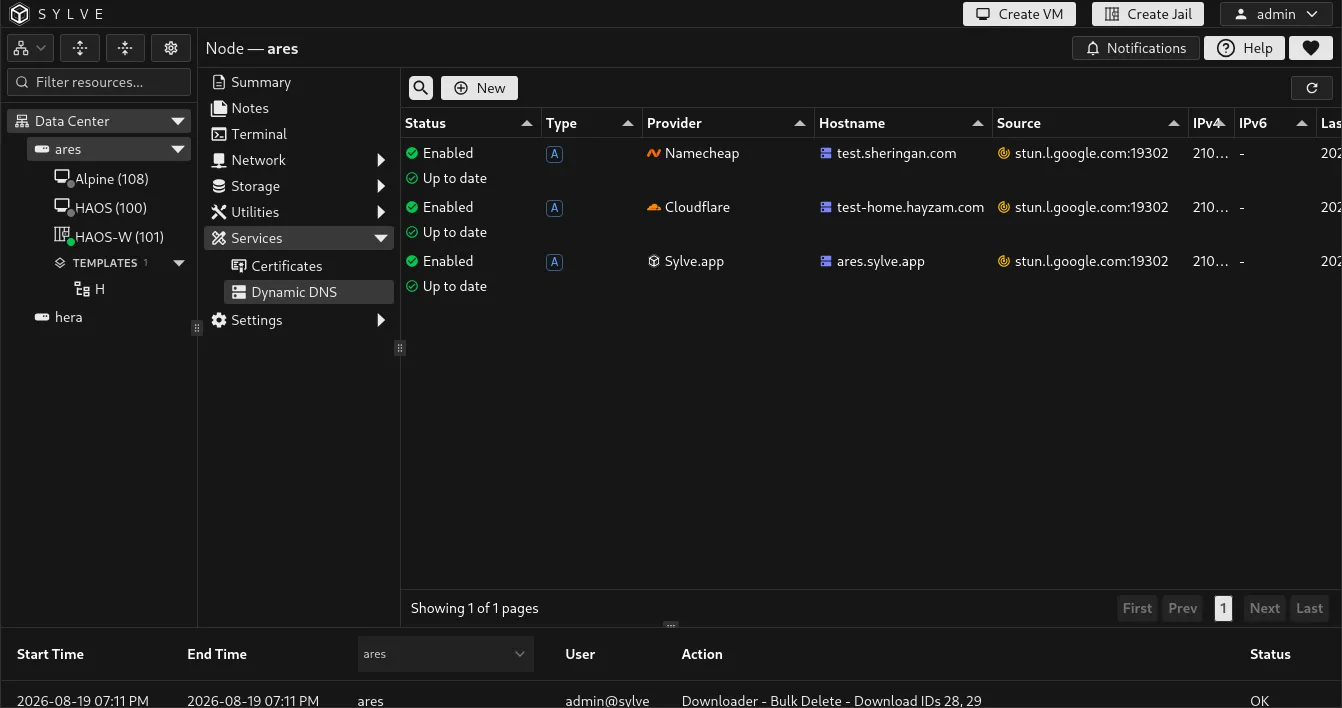This screenshot has height=708, width=1342.
Task: Click A record badge in Namecheap row
Action: [x=554, y=154]
